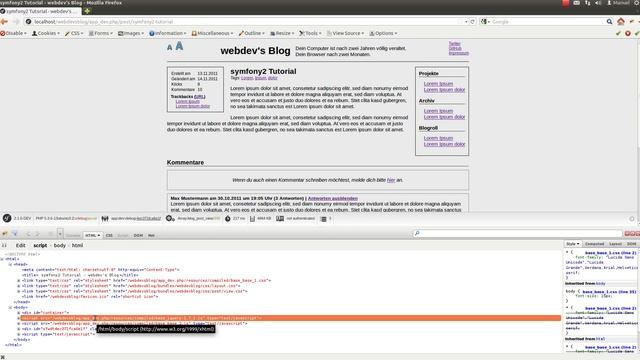Open the Options dropdown menu
The width and height of the screenshot is (640, 360).
click(383, 33)
